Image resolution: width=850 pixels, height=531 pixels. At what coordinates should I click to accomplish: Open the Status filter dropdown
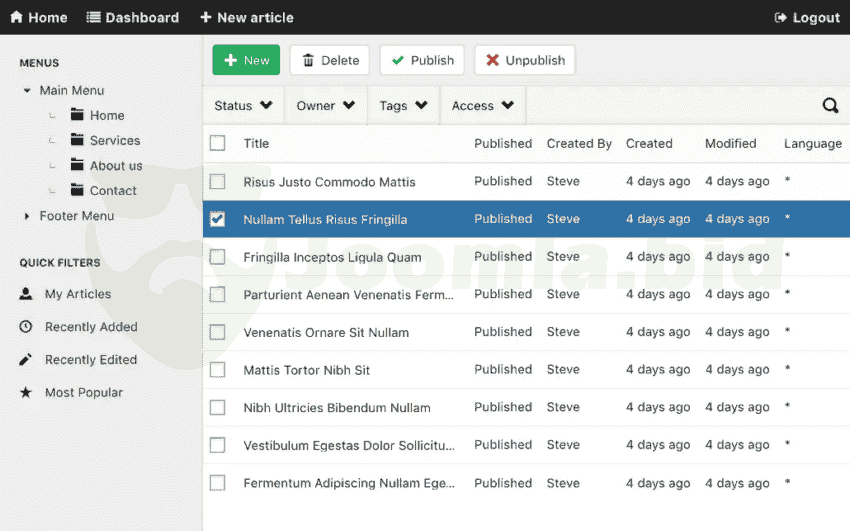coord(243,106)
